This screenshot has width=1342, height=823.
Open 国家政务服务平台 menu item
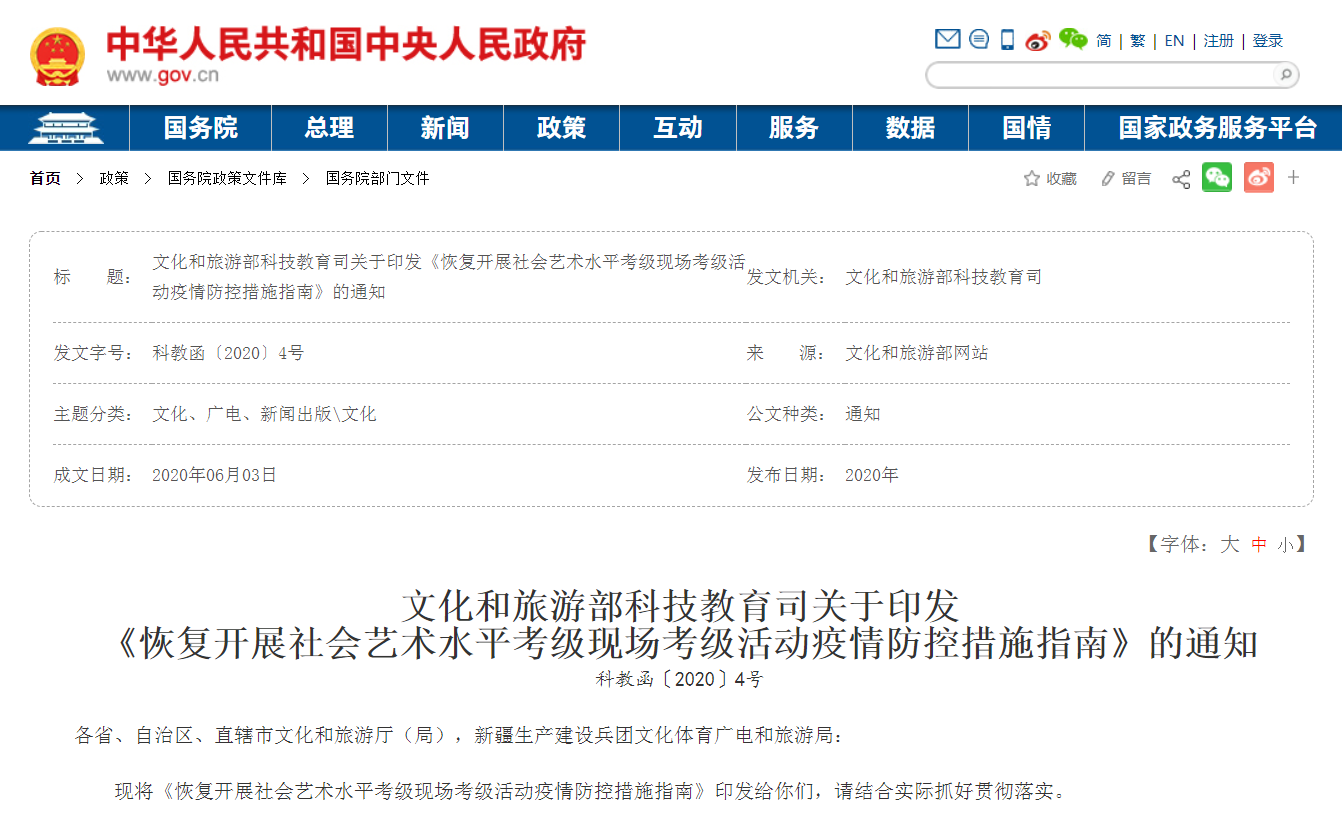(x=1217, y=128)
